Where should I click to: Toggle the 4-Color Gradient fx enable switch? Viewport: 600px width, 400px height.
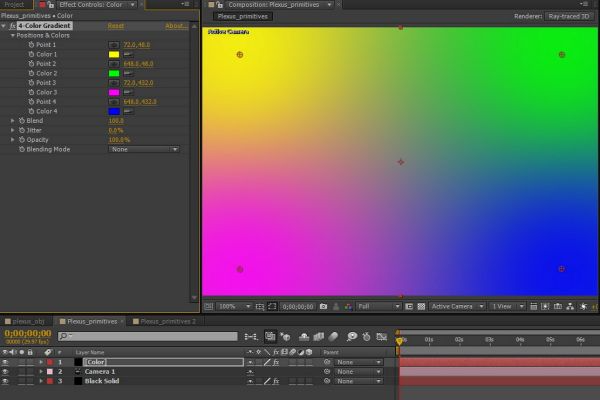tap(12, 26)
